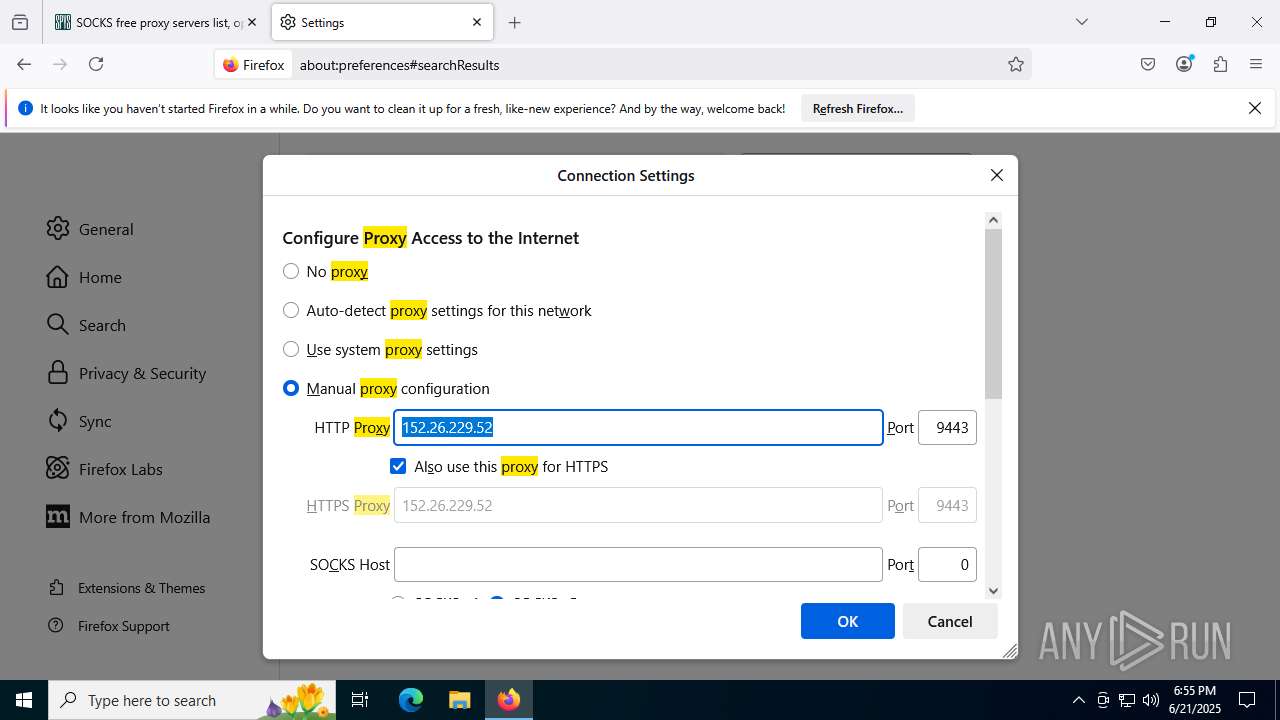Open the Windows notification center
Viewport: 1280px width, 720px height.
coord(1247,700)
